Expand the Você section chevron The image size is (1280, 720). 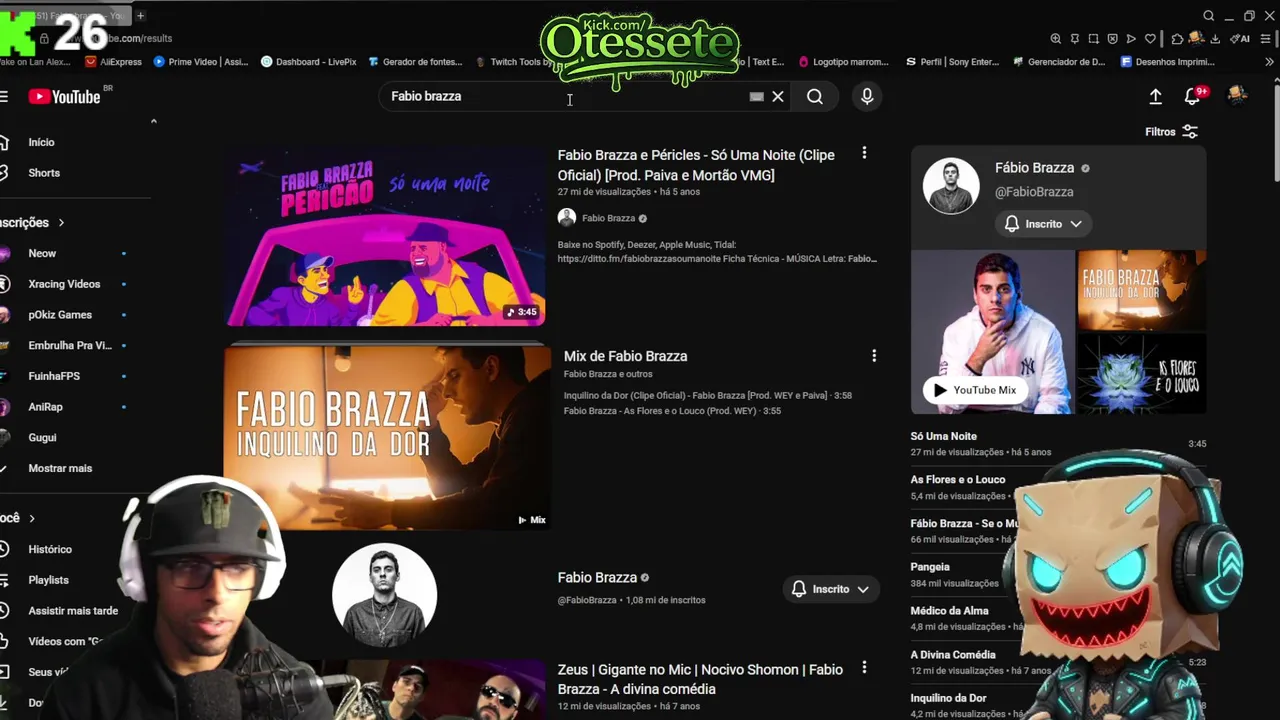(x=32, y=518)
